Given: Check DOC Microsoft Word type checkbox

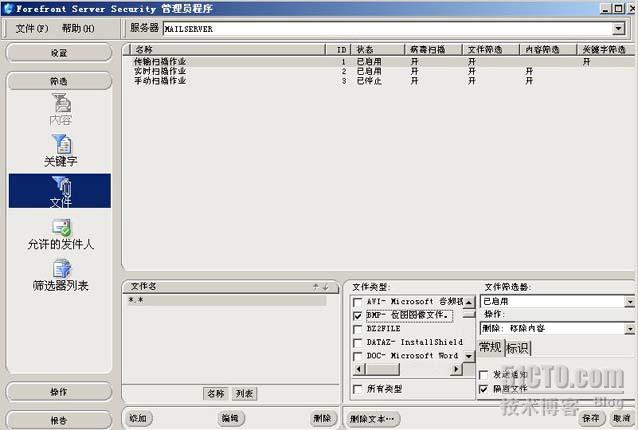Looking at the screenshot, I should pyautogui.click(x=358, y=356).
